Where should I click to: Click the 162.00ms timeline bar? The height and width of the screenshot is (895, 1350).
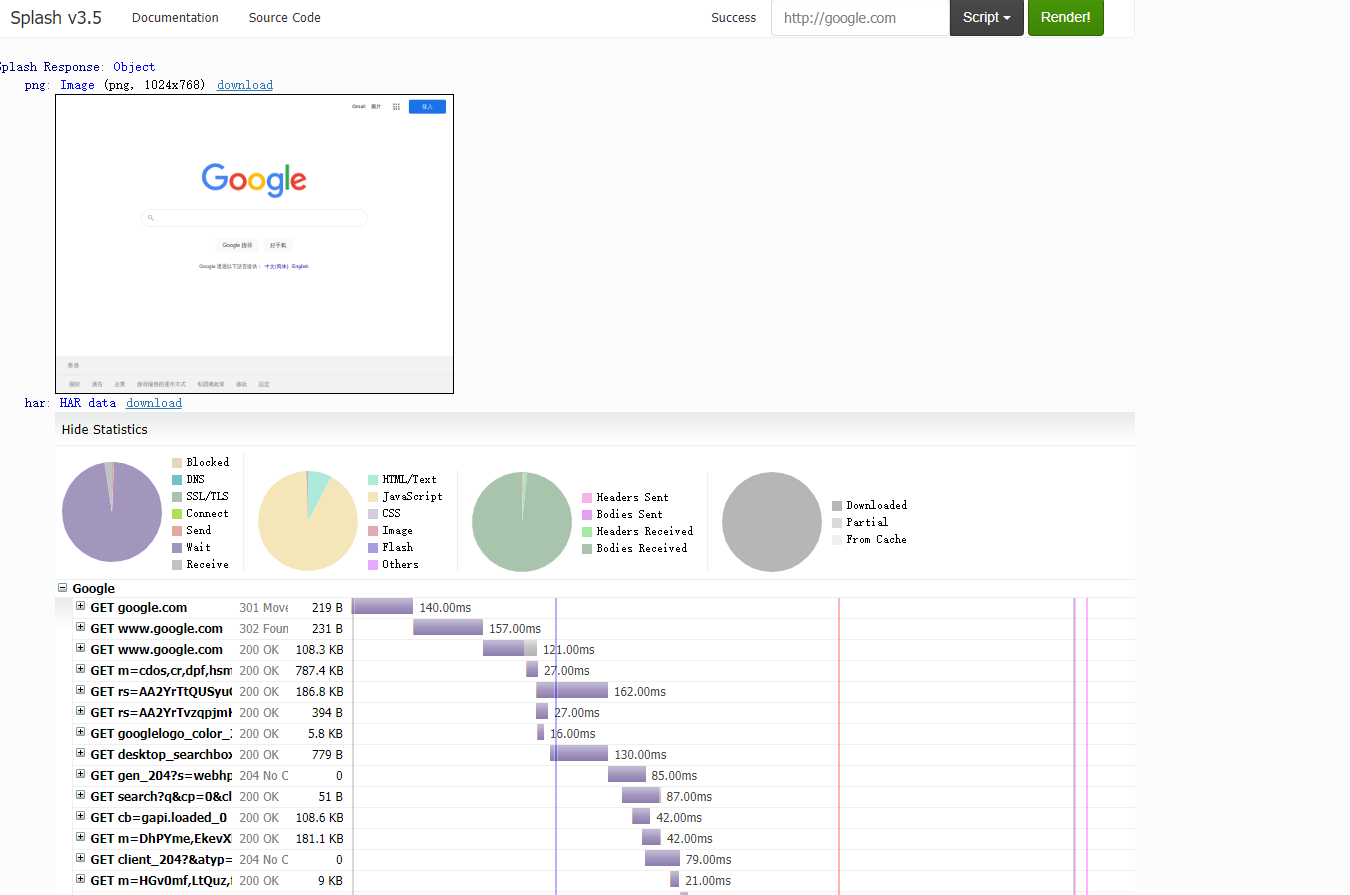coord(572,691)
